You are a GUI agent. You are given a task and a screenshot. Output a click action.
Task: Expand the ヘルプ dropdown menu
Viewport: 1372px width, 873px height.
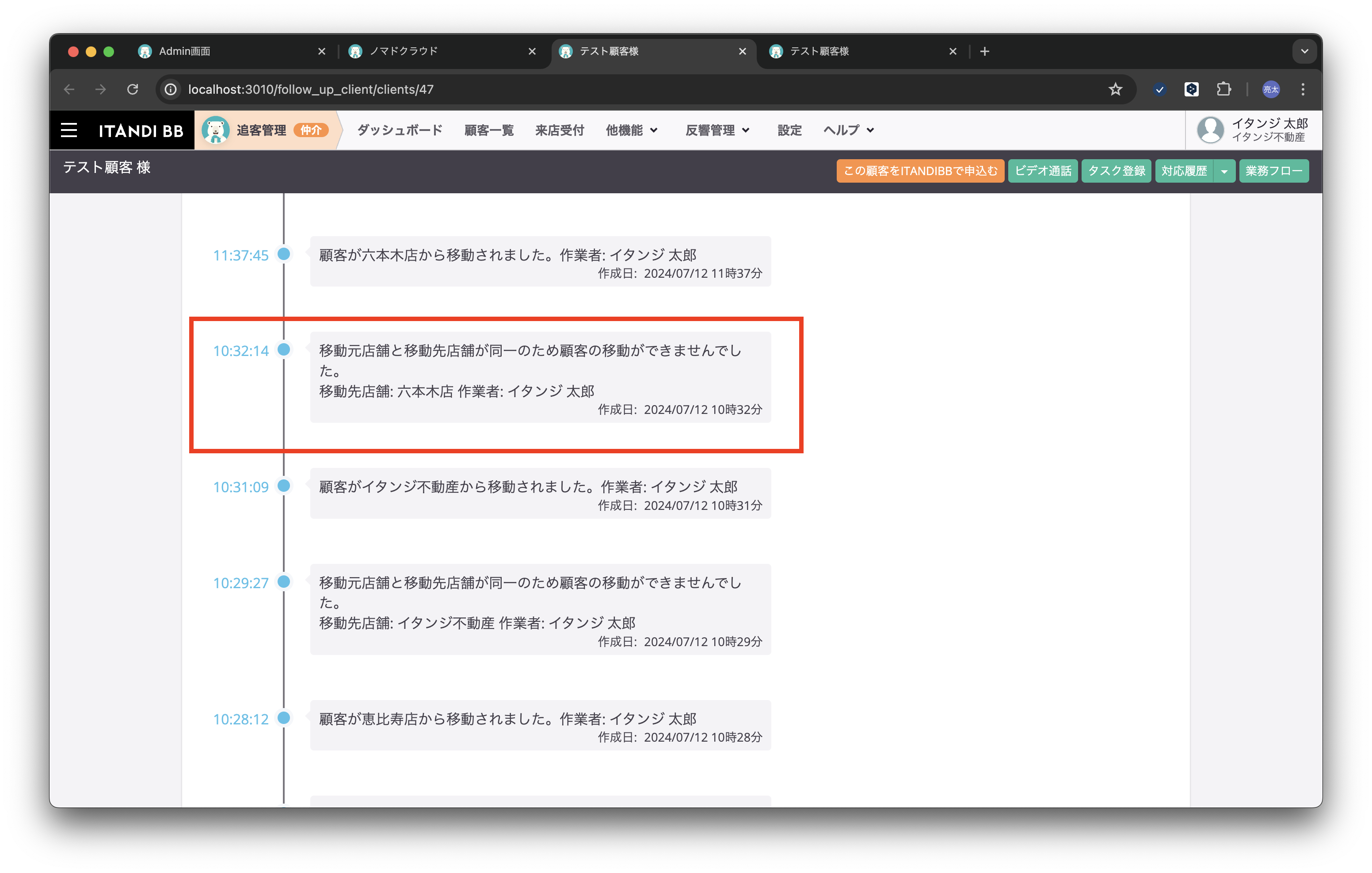[x=848, y=130]
